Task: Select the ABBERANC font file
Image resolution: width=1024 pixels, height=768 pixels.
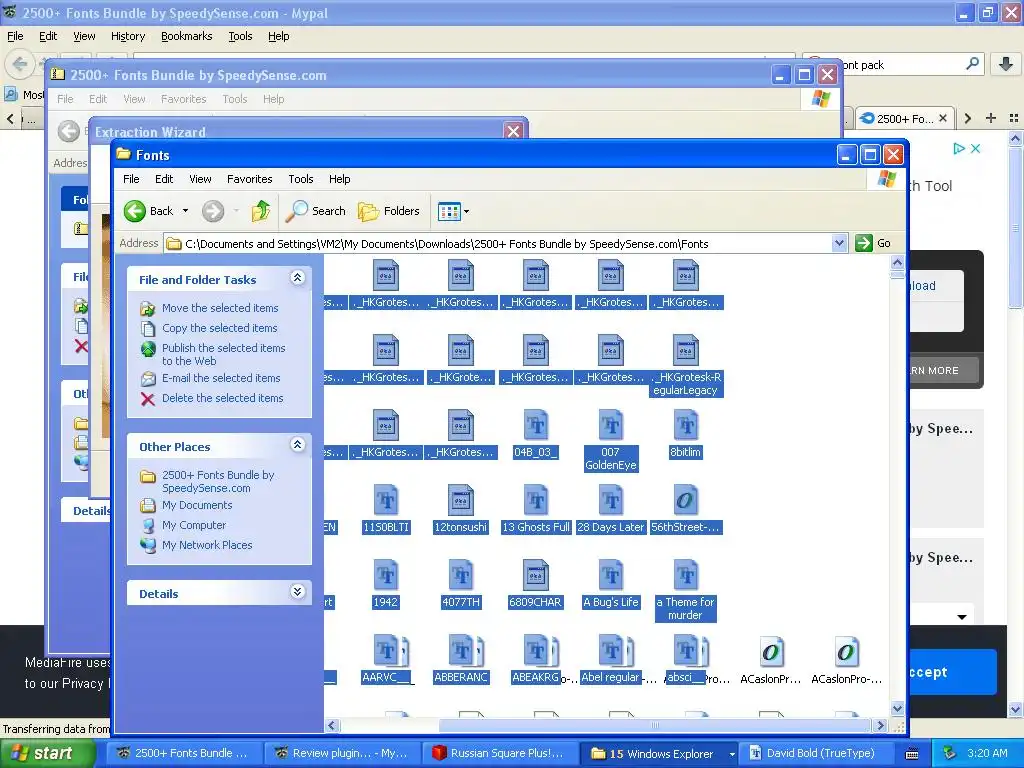Action: tap(461, 660)
